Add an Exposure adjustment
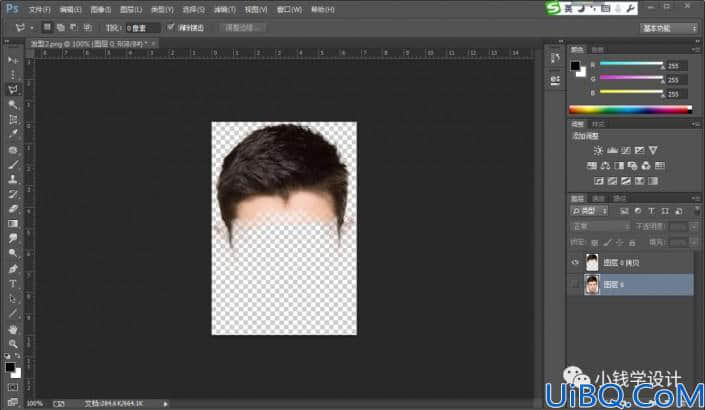The image size is (705, 410). 639,151
